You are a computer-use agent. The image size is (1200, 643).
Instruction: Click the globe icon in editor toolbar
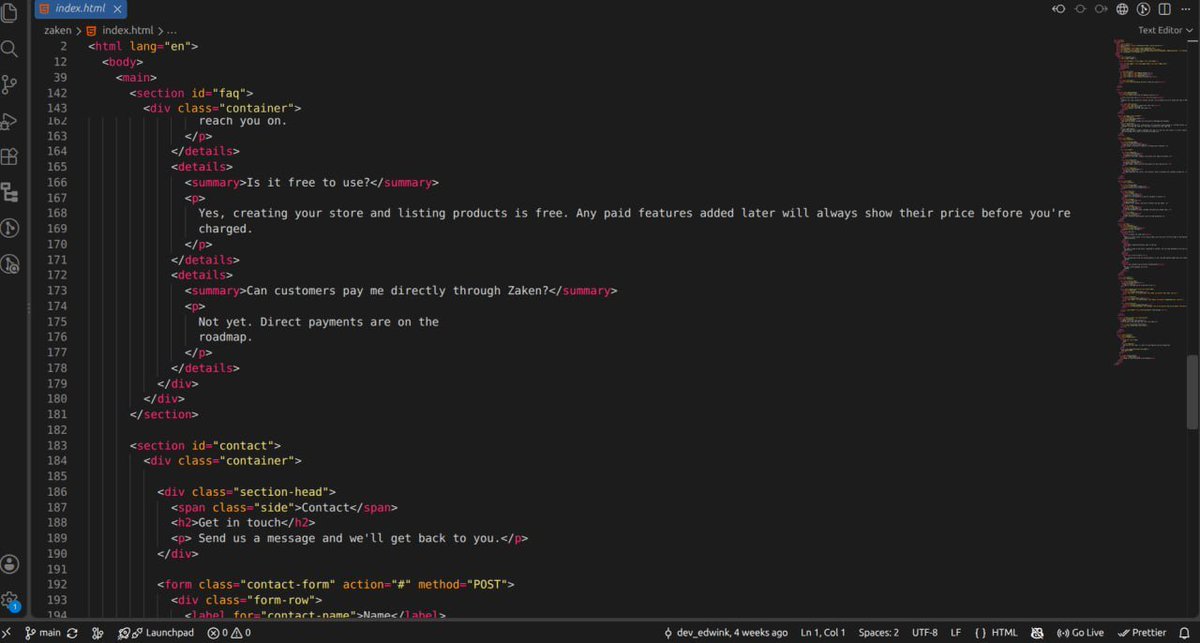1122,9
